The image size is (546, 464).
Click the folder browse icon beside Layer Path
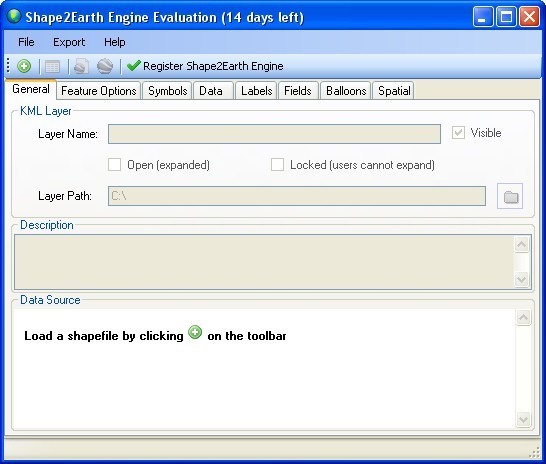click(510, 196)
